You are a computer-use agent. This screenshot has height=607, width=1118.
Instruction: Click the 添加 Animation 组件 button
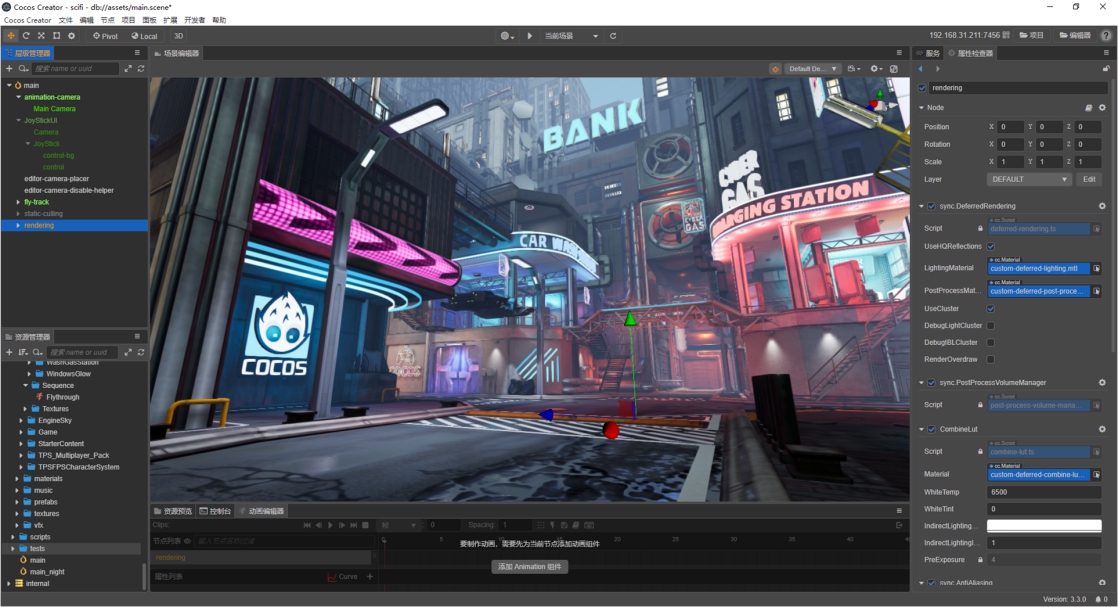[x=530, y=567]
